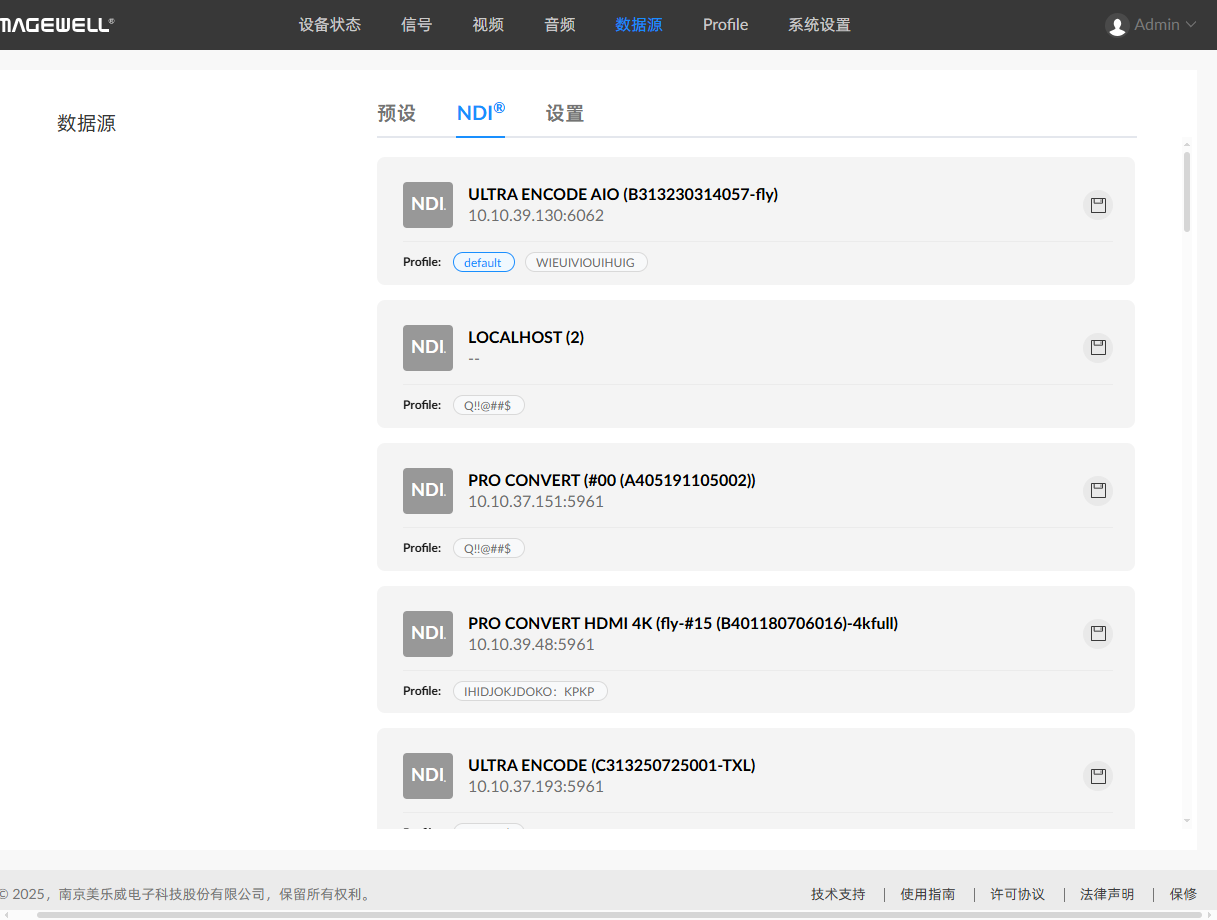Viewport: 1217px width, 920px height.
Task: Go to the Profile menu item
Action: tap(725, 25)
